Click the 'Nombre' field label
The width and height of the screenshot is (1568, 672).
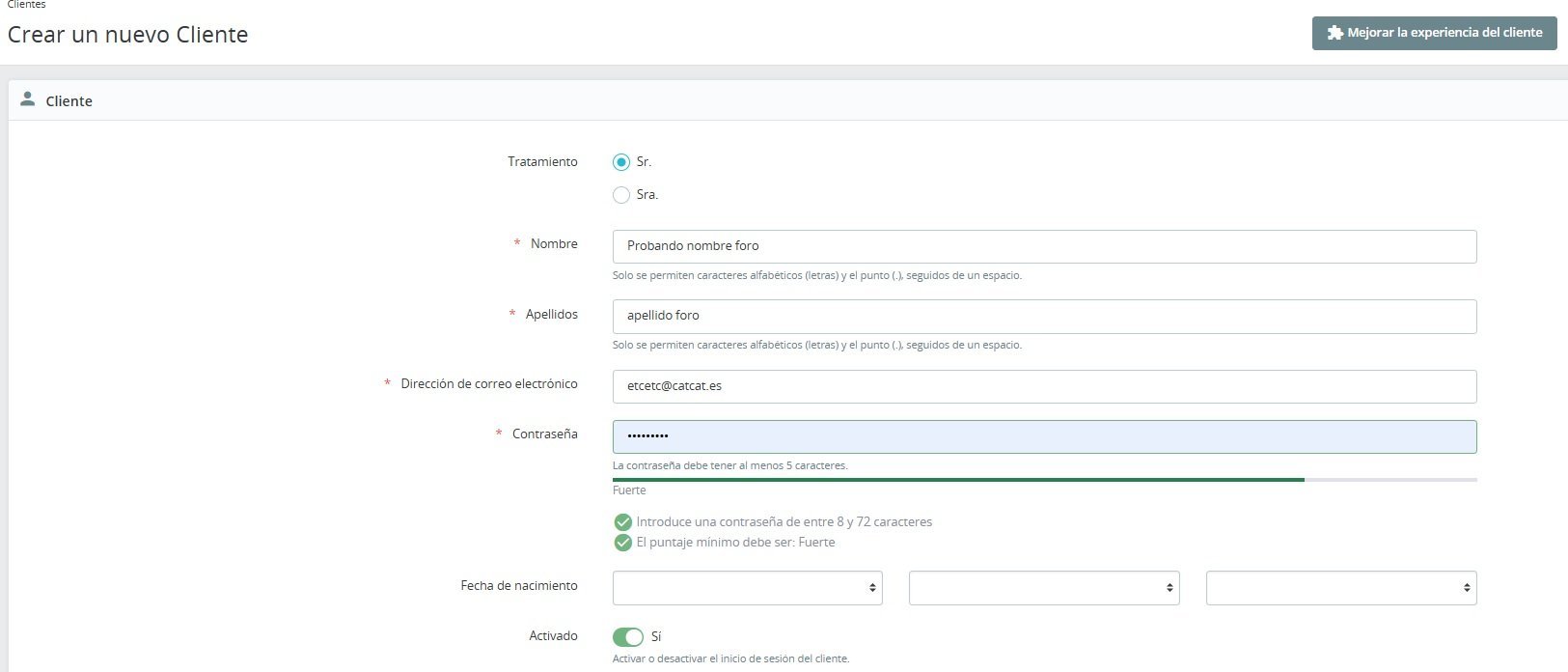click(x=554, y=244)
